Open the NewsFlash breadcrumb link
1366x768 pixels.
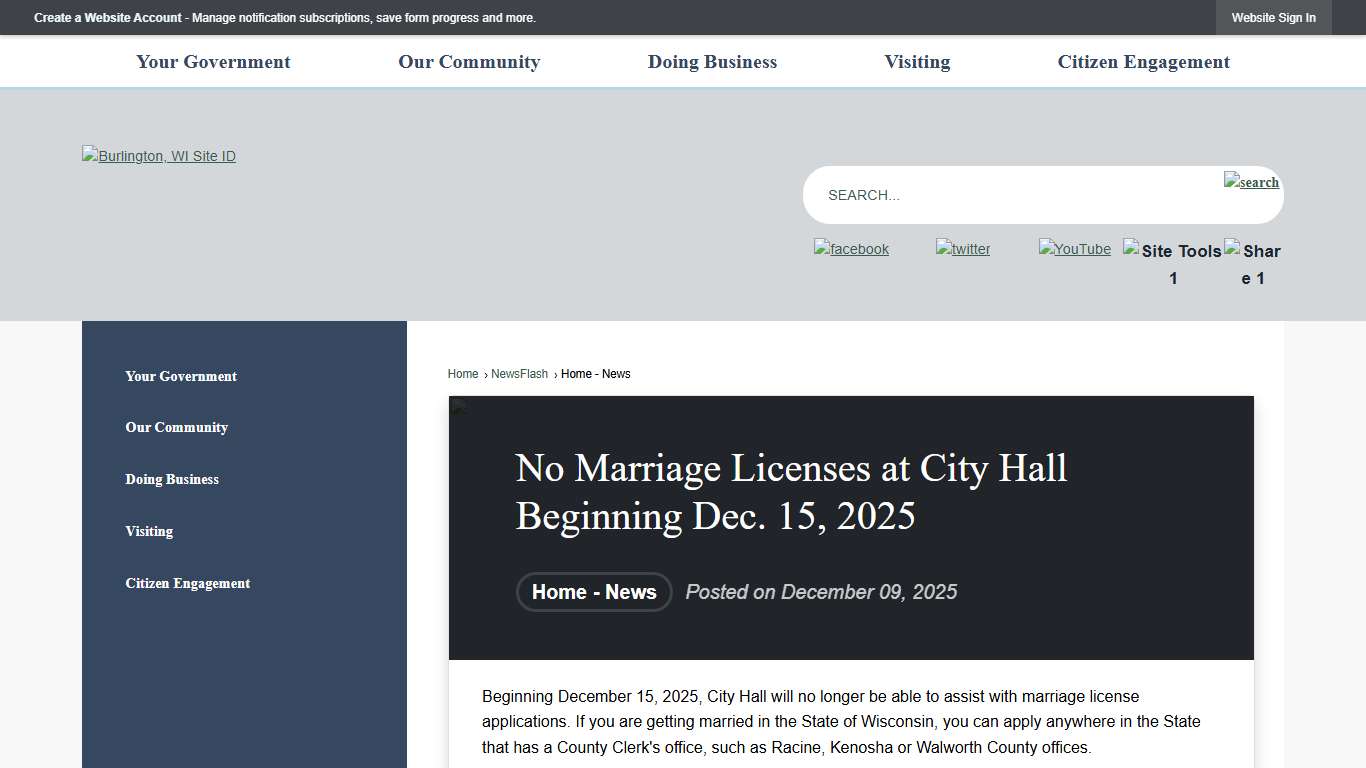pyautogui.click(x=519, y=373)
